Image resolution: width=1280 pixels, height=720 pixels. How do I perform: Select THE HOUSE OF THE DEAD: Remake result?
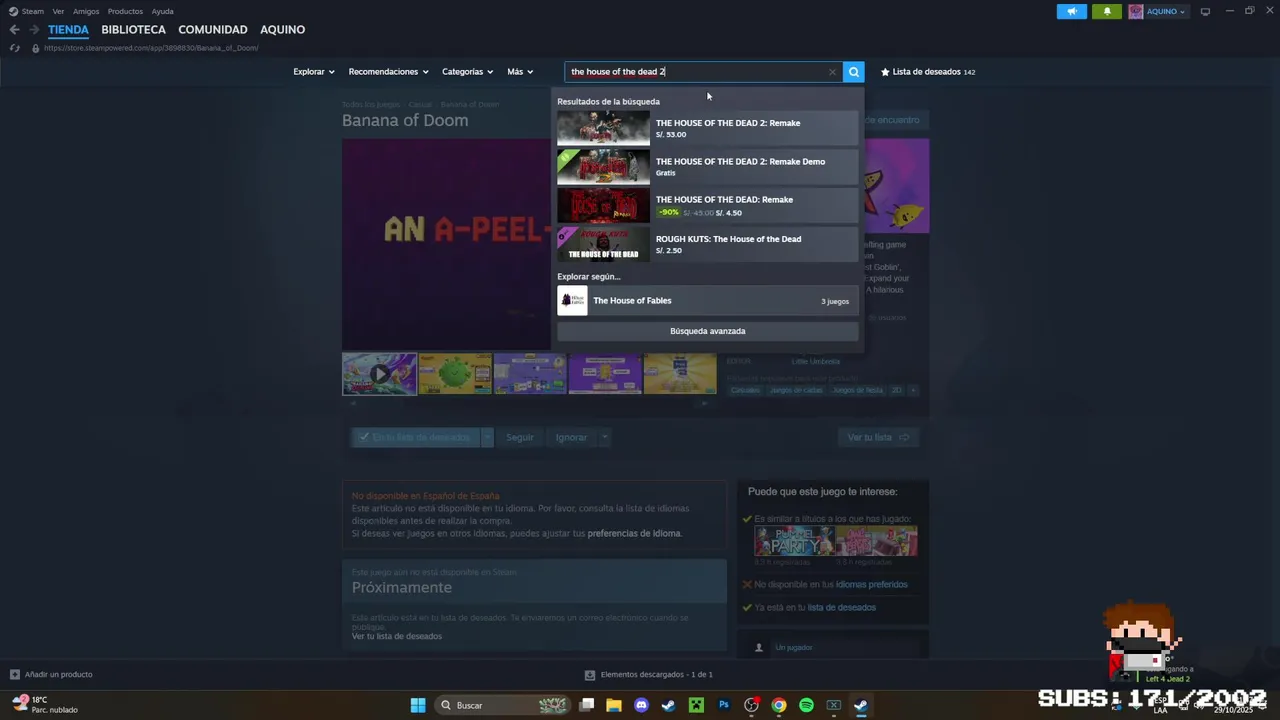[707, 205]
